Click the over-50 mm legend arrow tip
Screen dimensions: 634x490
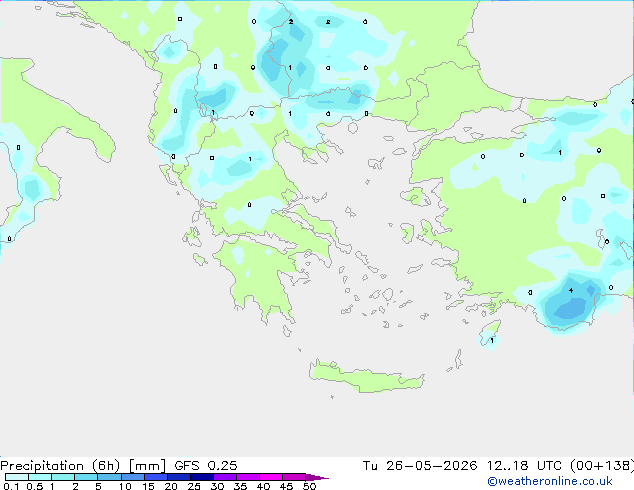click(317, 477)
